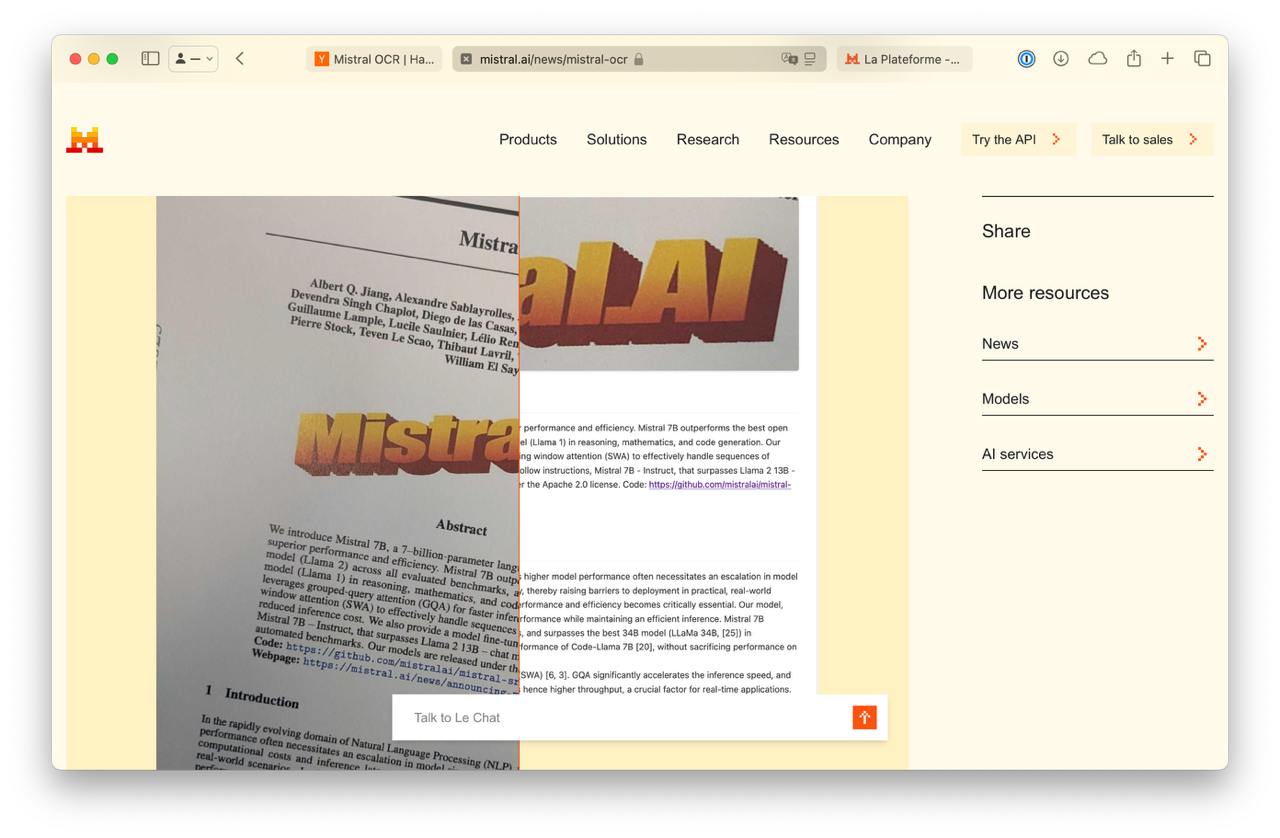Click the Talk to sales button
This screenshot has height=838, width=1280.
click(x=1152, y=140)
